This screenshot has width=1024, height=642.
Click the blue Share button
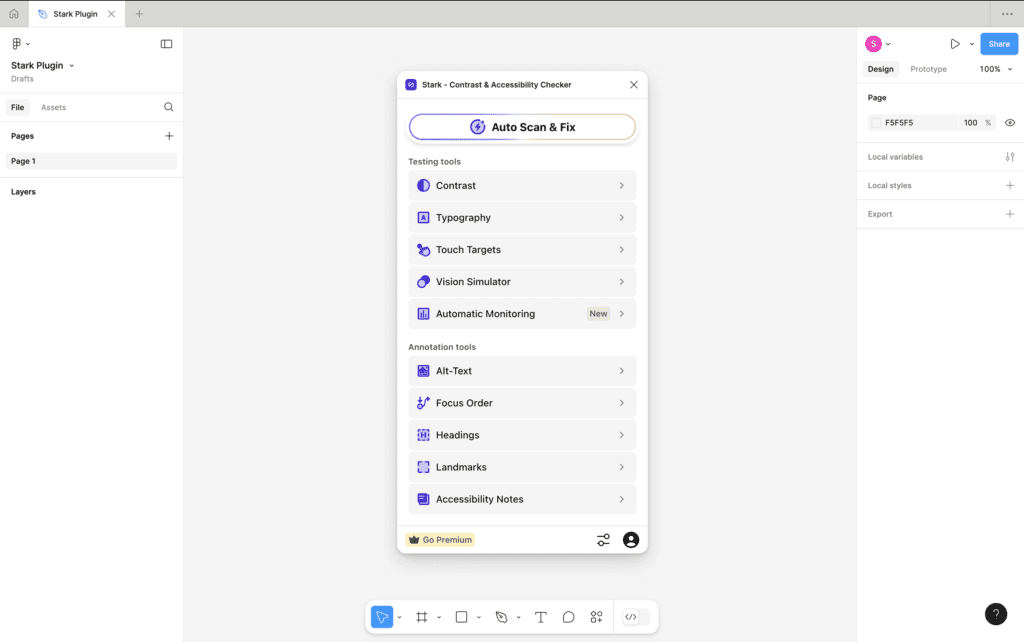tap(999, 44)
